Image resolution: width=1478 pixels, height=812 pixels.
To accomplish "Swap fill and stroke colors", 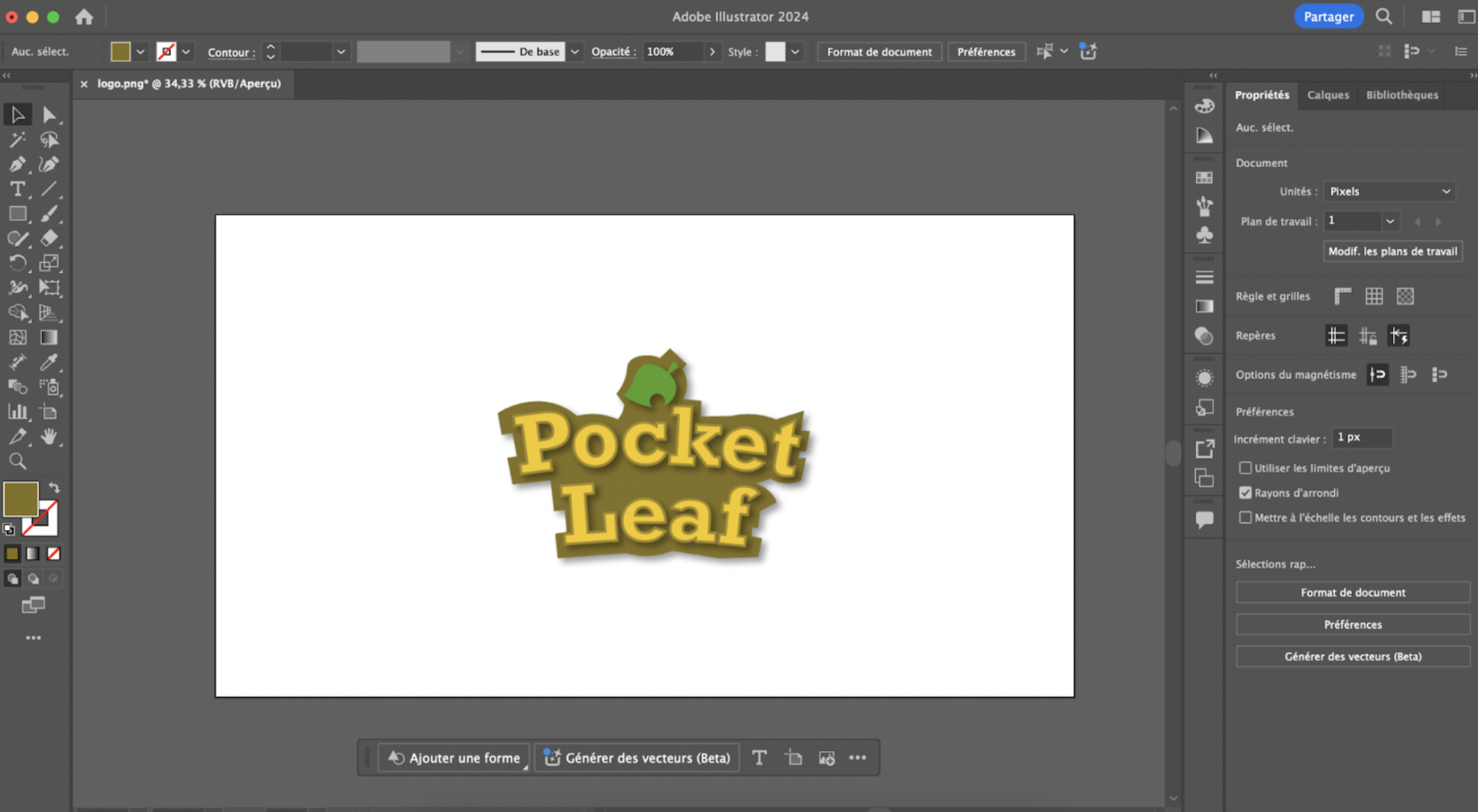I will pos(55,488).
